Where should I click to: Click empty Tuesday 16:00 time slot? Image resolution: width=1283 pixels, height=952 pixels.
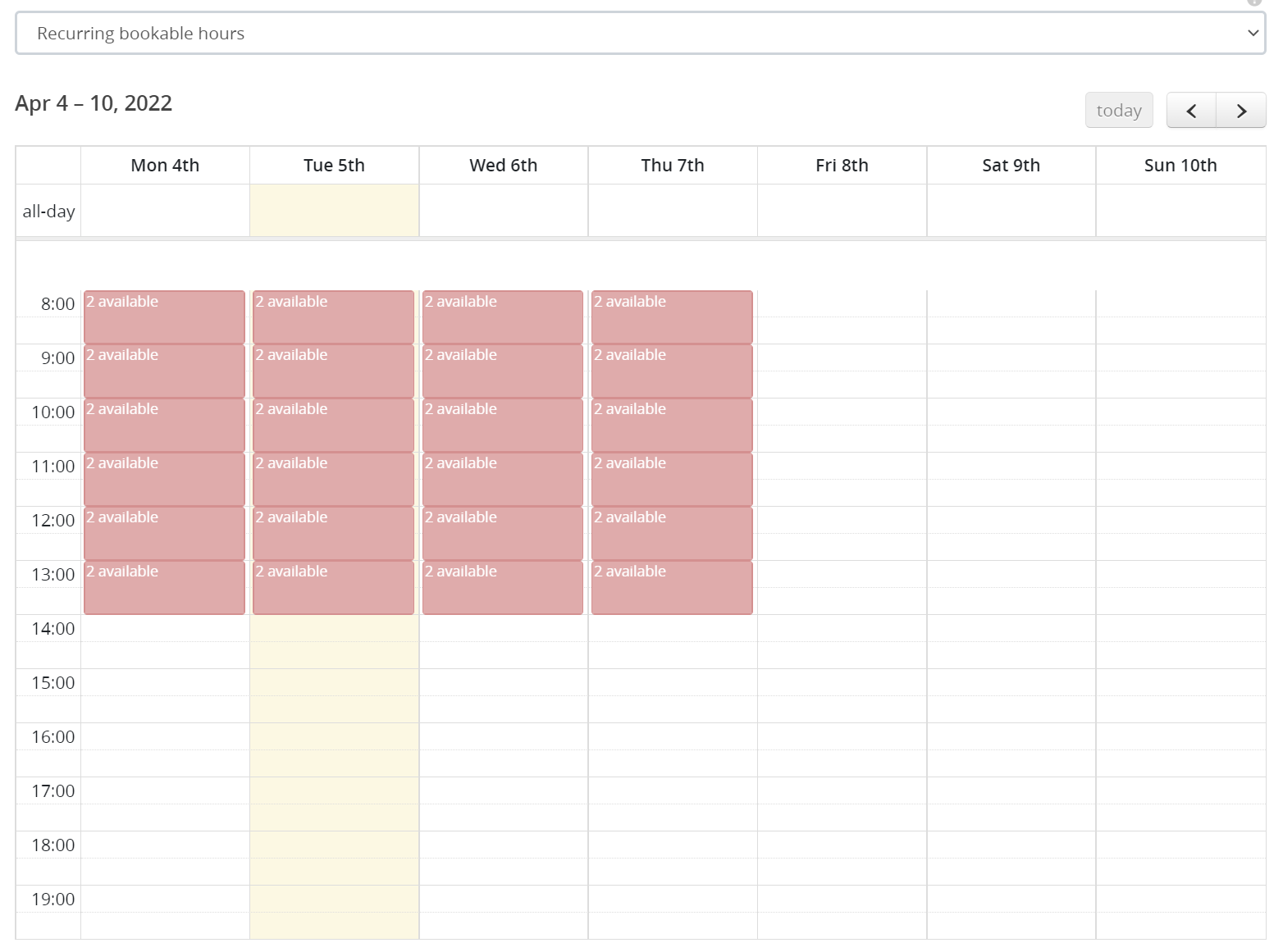(334, 736)
